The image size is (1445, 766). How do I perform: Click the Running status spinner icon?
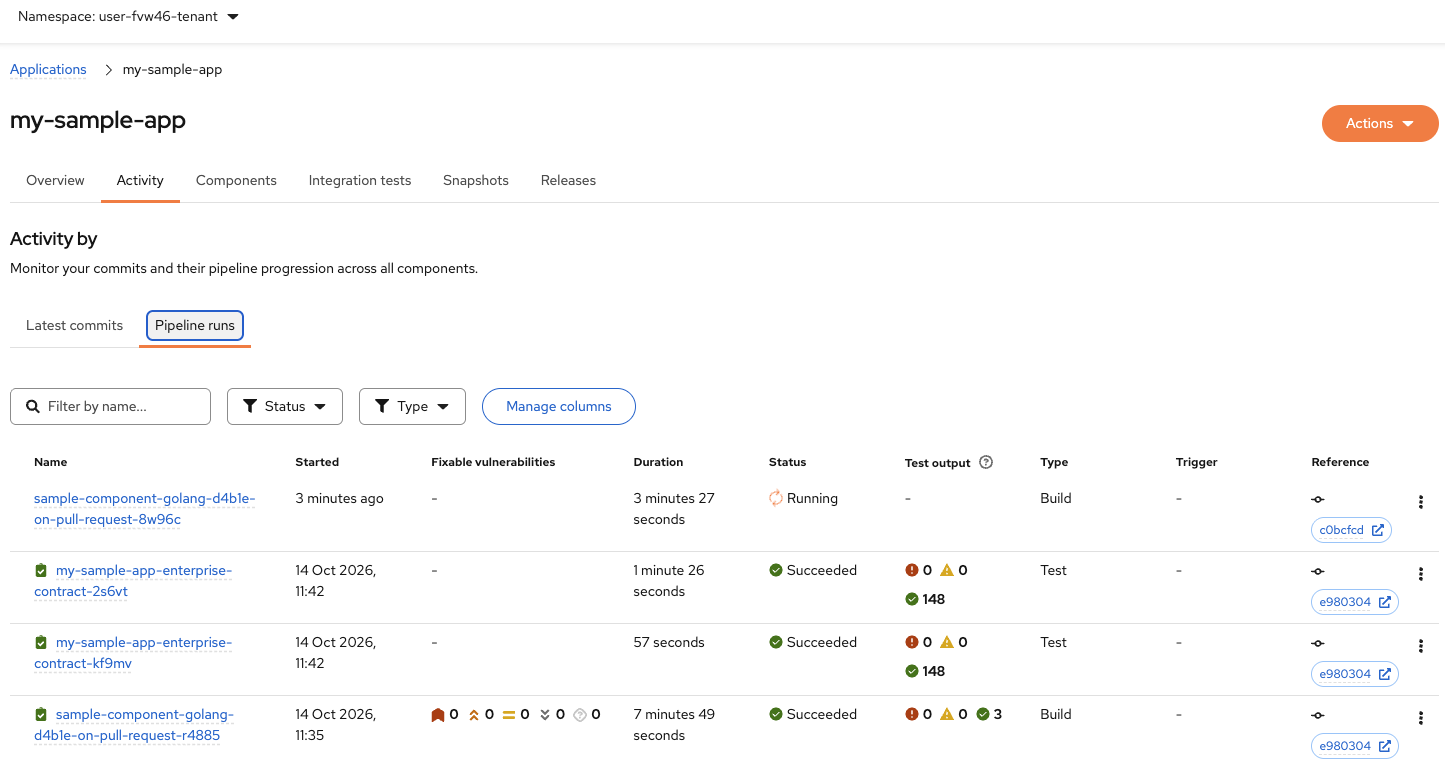776,498
